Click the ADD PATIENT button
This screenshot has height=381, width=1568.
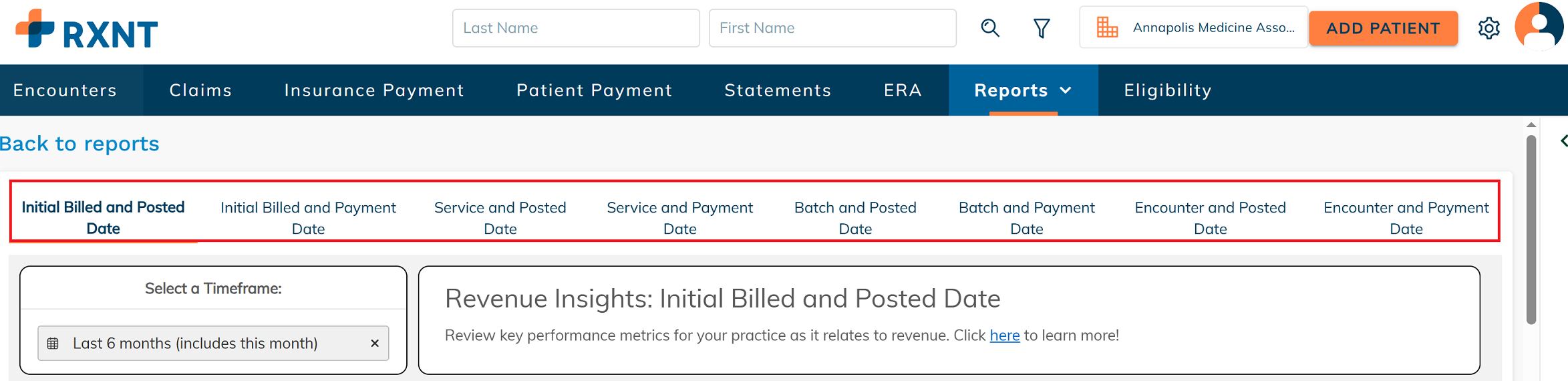pos(1383,28)
